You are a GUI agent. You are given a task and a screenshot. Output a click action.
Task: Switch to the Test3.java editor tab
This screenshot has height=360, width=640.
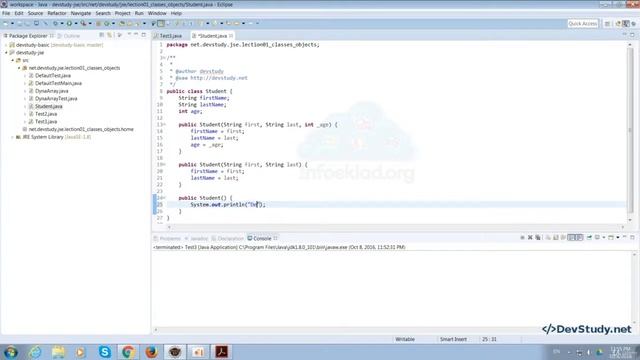[x=170, y=36]
